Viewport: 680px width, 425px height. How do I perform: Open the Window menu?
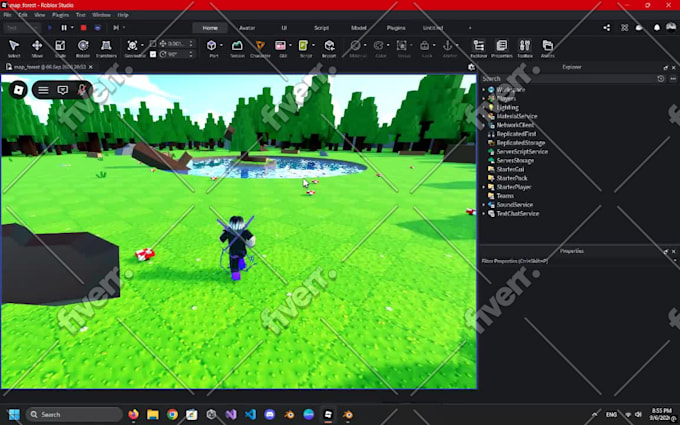(x=101, y=15)
